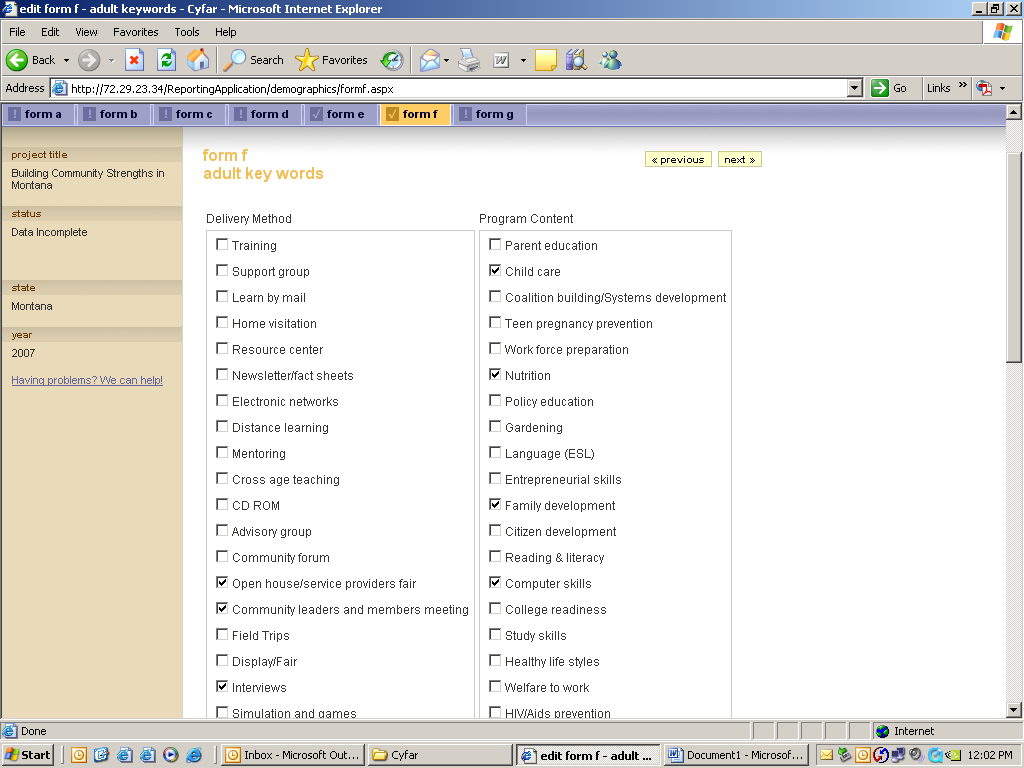Open the Tools menu
The image size is (1024, 768).
pos(186,32)
